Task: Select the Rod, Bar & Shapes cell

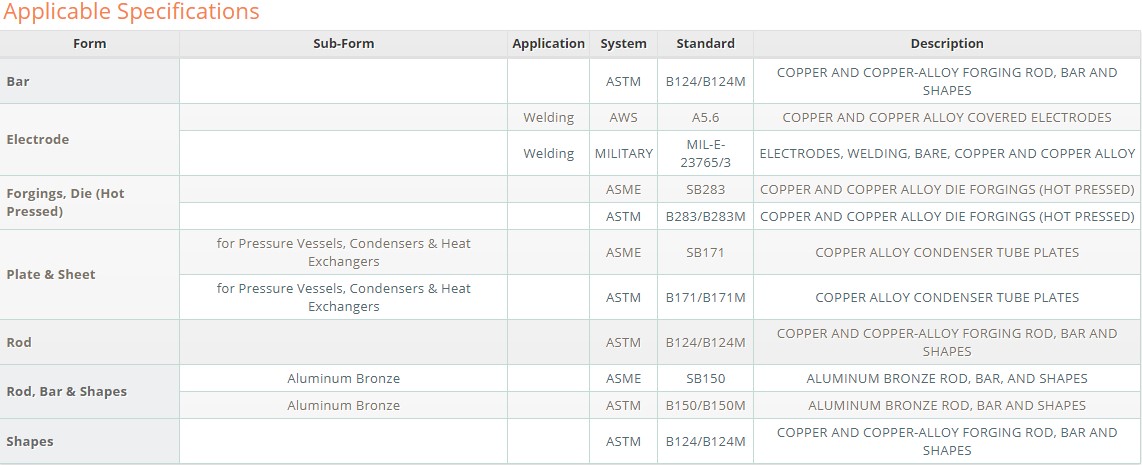Action: (90, 391)
